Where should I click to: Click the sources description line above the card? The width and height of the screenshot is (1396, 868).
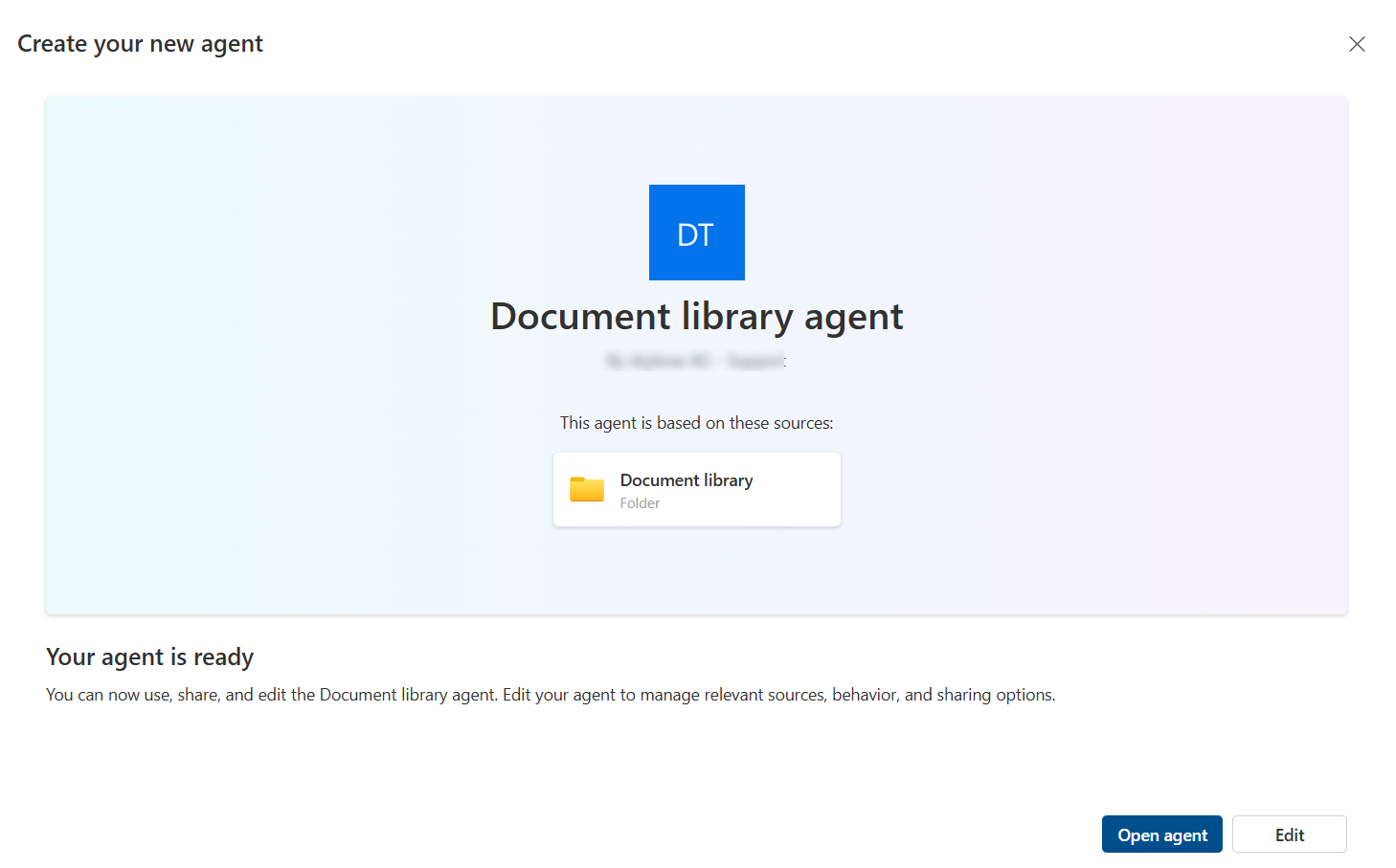pyautogui.click(x=696, y=422)
